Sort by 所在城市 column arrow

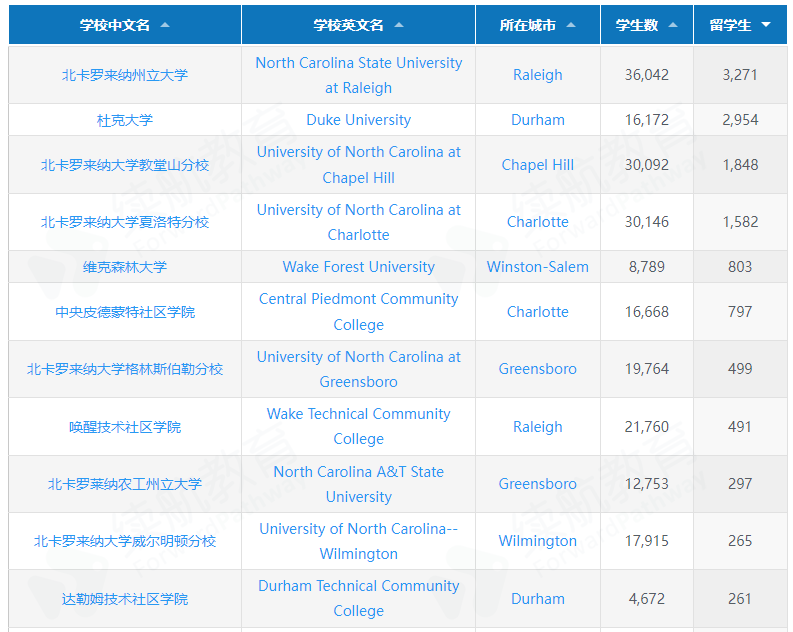point(571,25)
